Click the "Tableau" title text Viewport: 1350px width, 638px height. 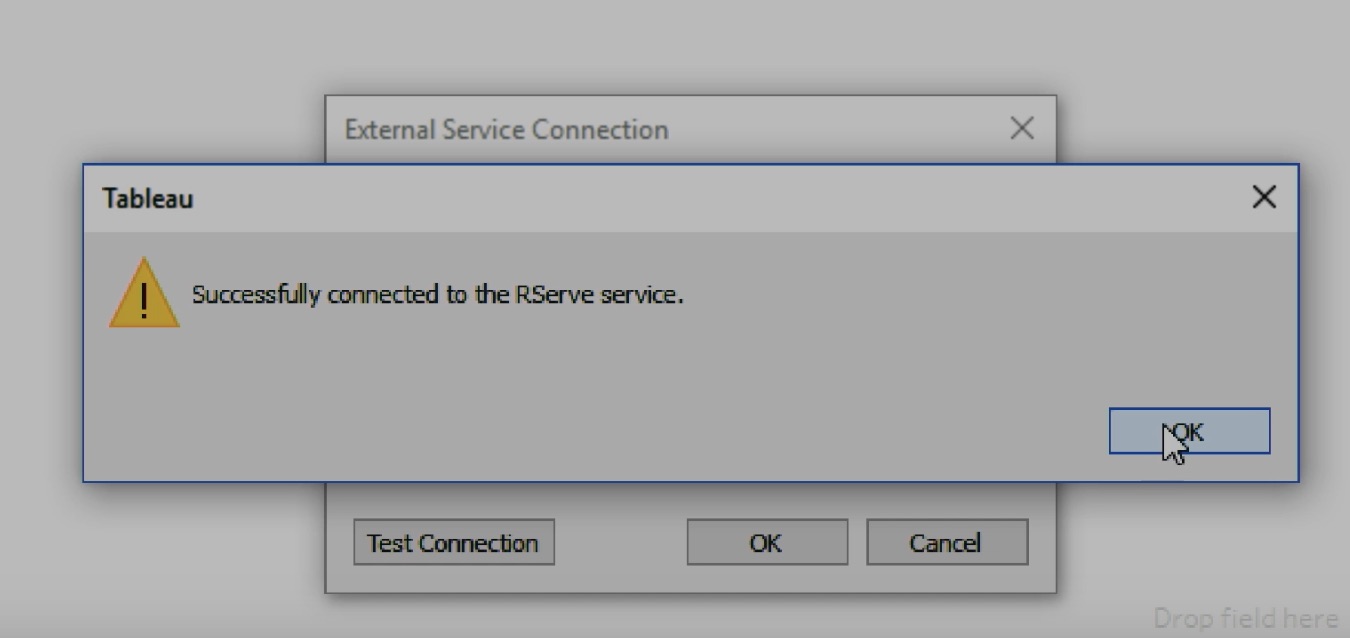tap(147, 198)
